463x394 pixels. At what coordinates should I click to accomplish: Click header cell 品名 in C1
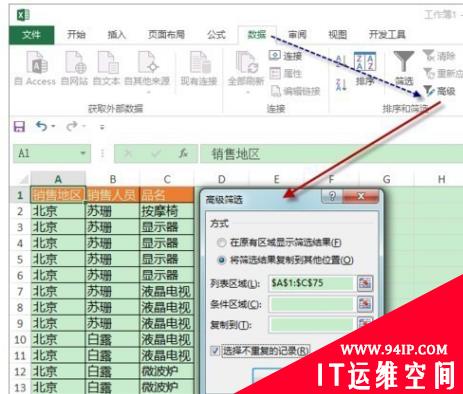(x=167, y=195)
